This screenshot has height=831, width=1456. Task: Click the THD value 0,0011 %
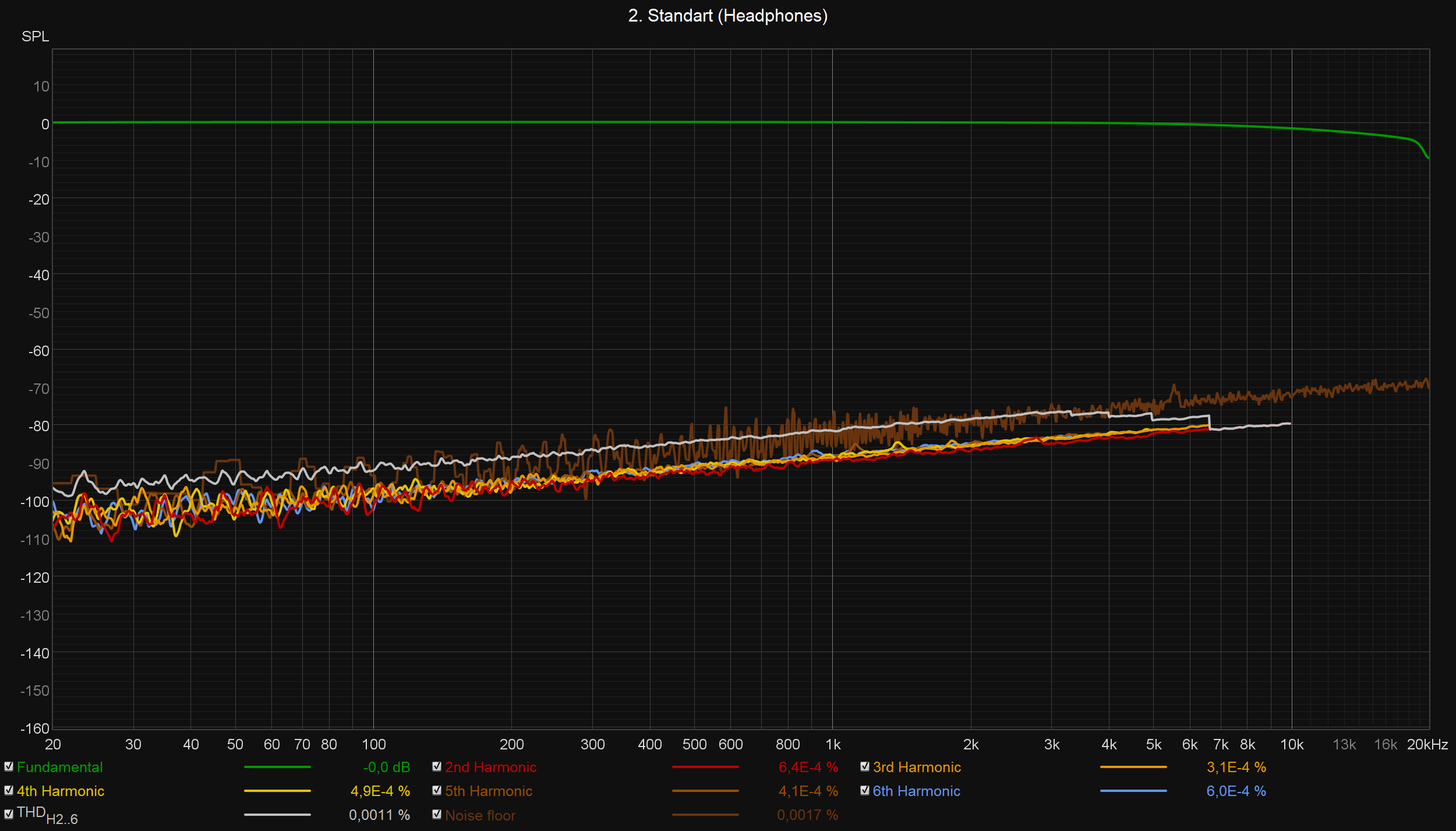[379, 815]
